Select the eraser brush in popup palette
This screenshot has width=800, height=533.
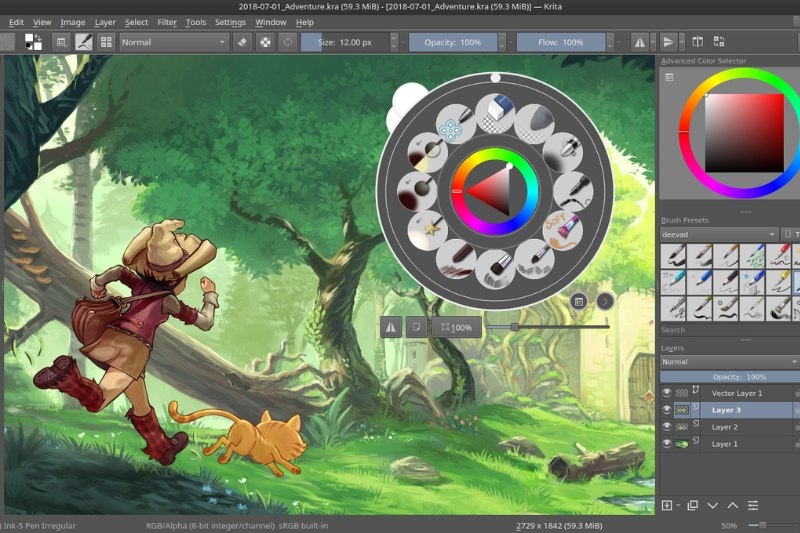pos(495,113)
